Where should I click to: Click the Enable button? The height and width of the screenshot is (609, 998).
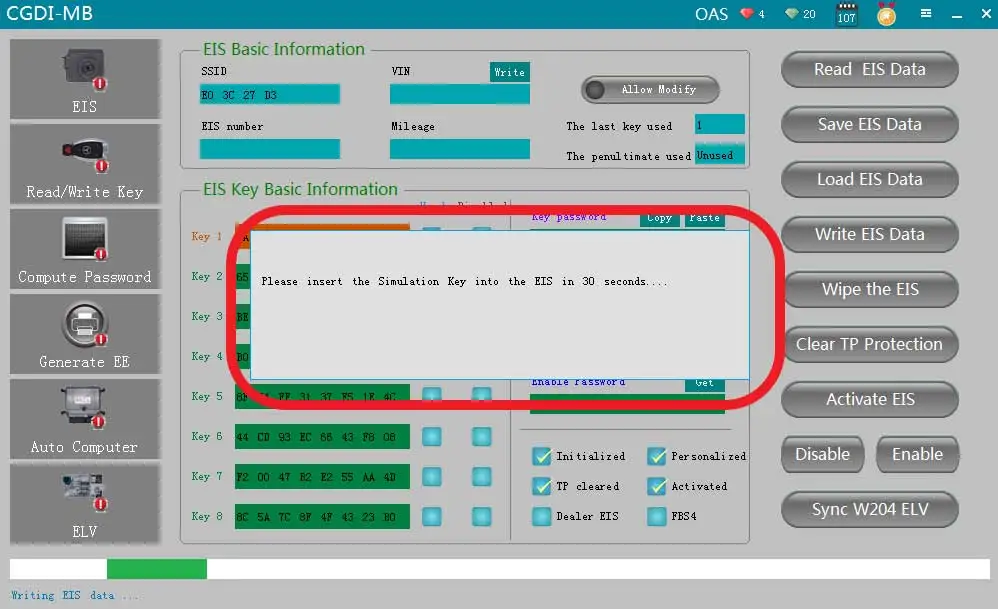tap(917, 454)
